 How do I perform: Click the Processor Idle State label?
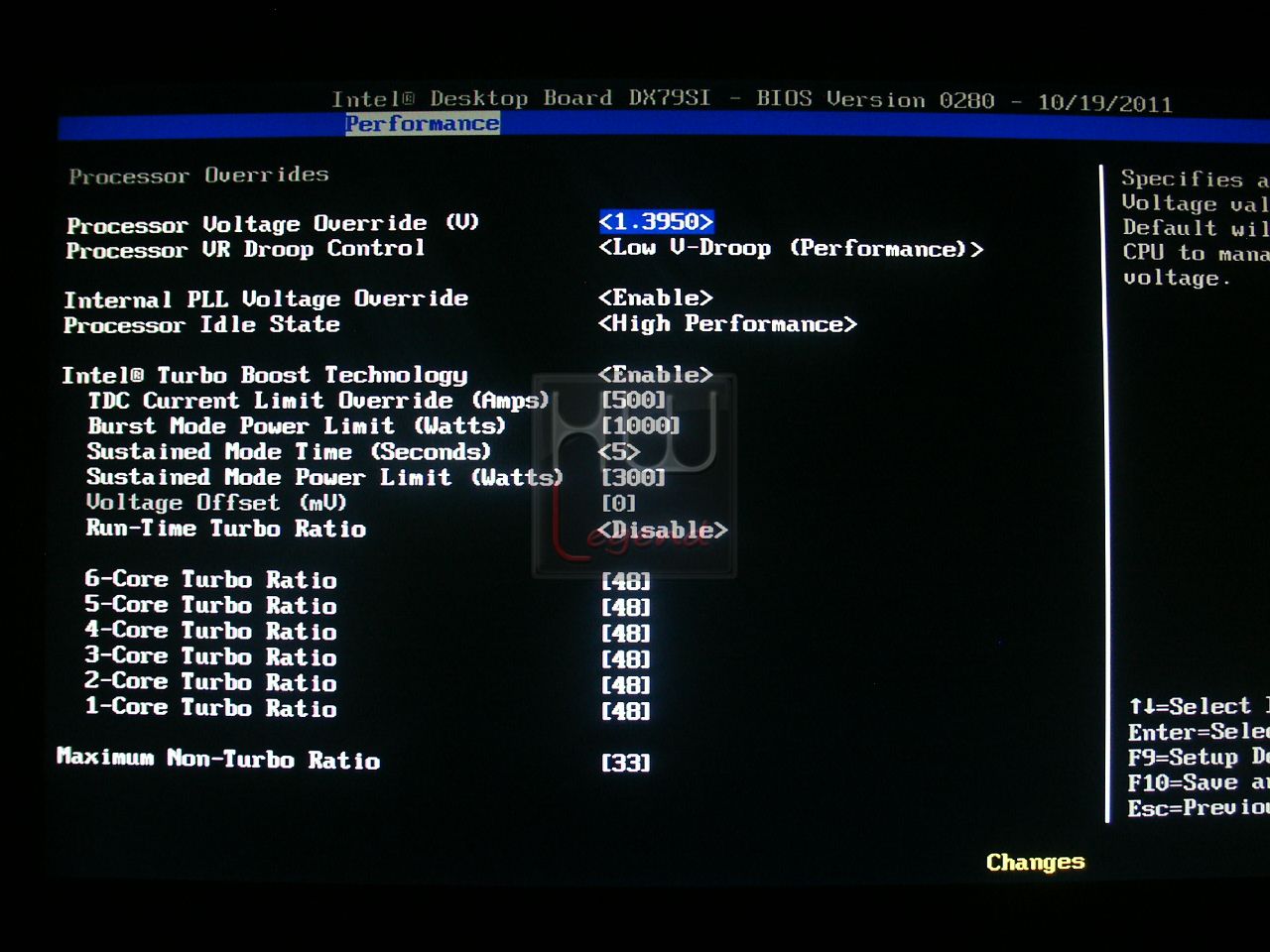coord(201,324)
